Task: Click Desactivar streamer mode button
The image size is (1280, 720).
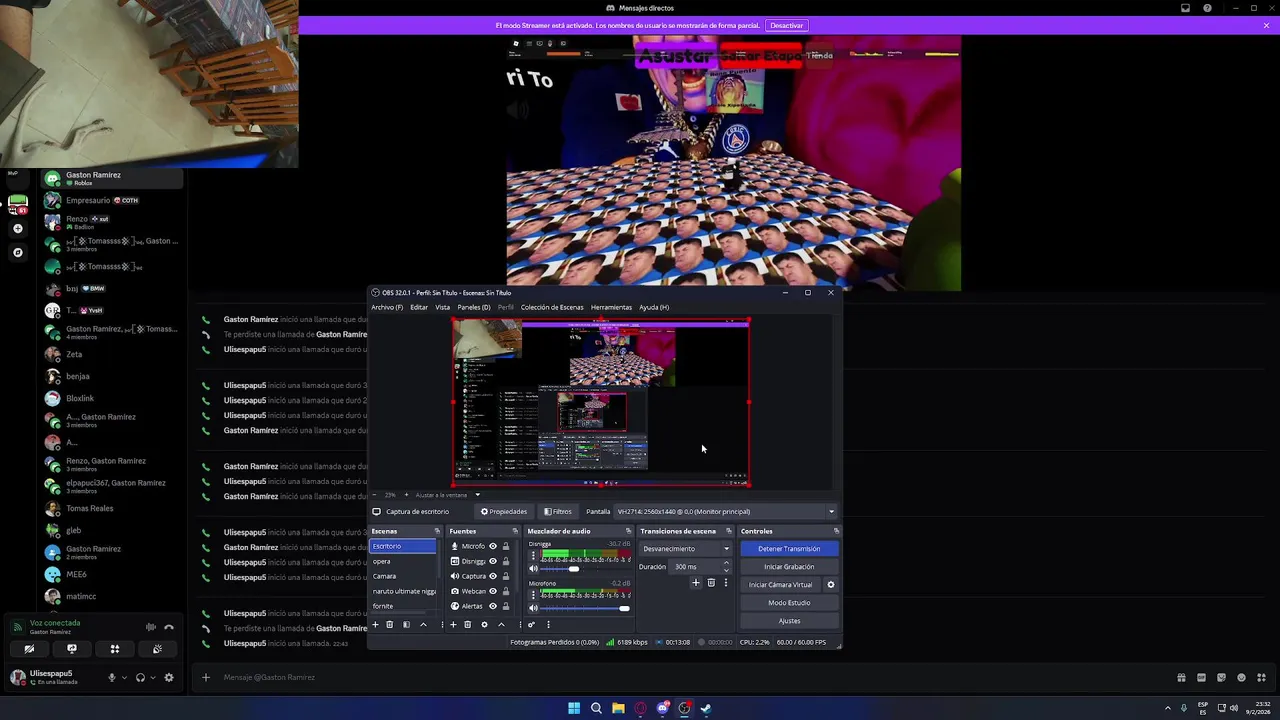Action: (x=786, y=25)
